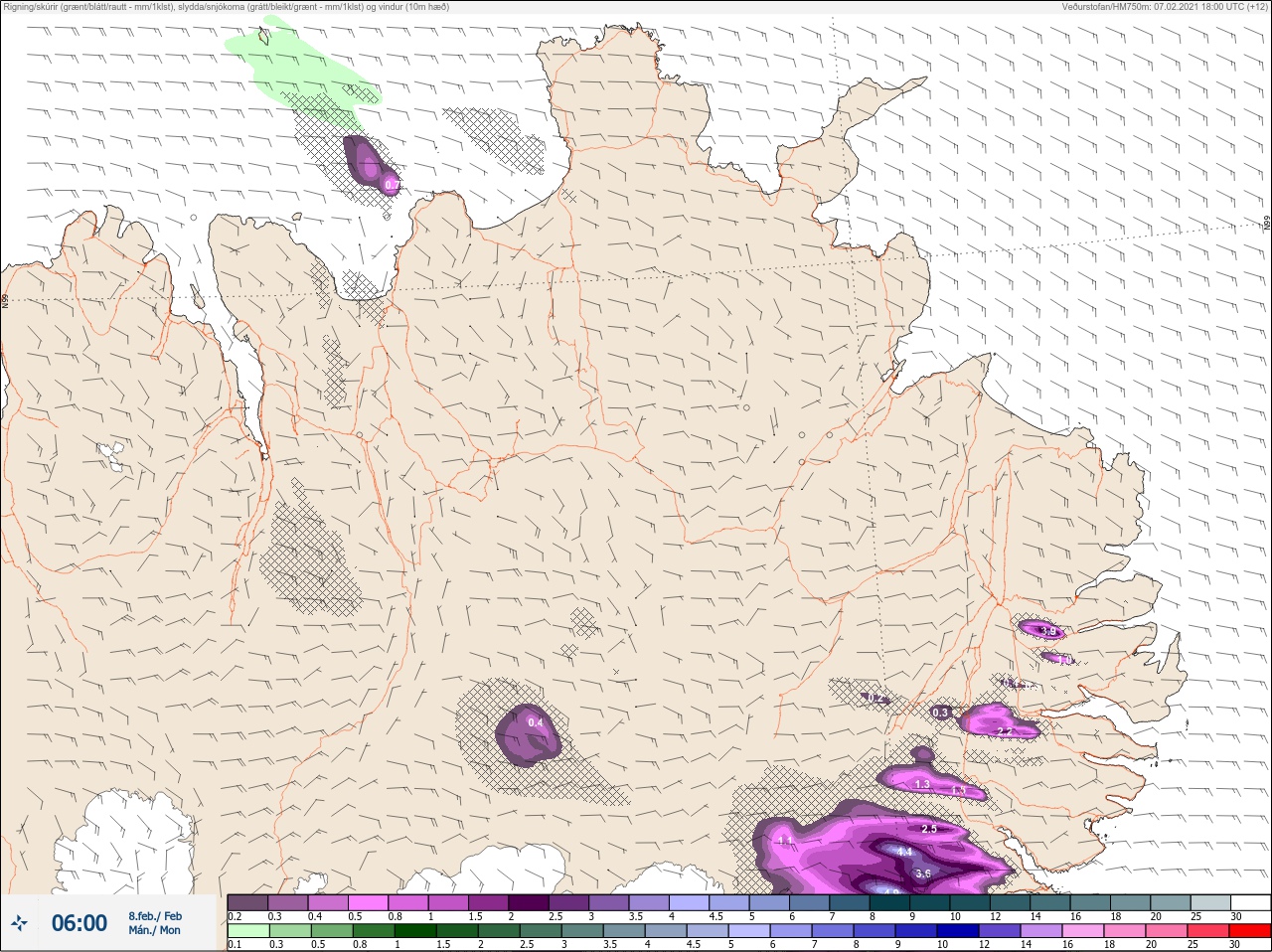1272x952 pixels.
Task: Select dark purple snow swatch between 2 and 2.5
Action: 530,902
